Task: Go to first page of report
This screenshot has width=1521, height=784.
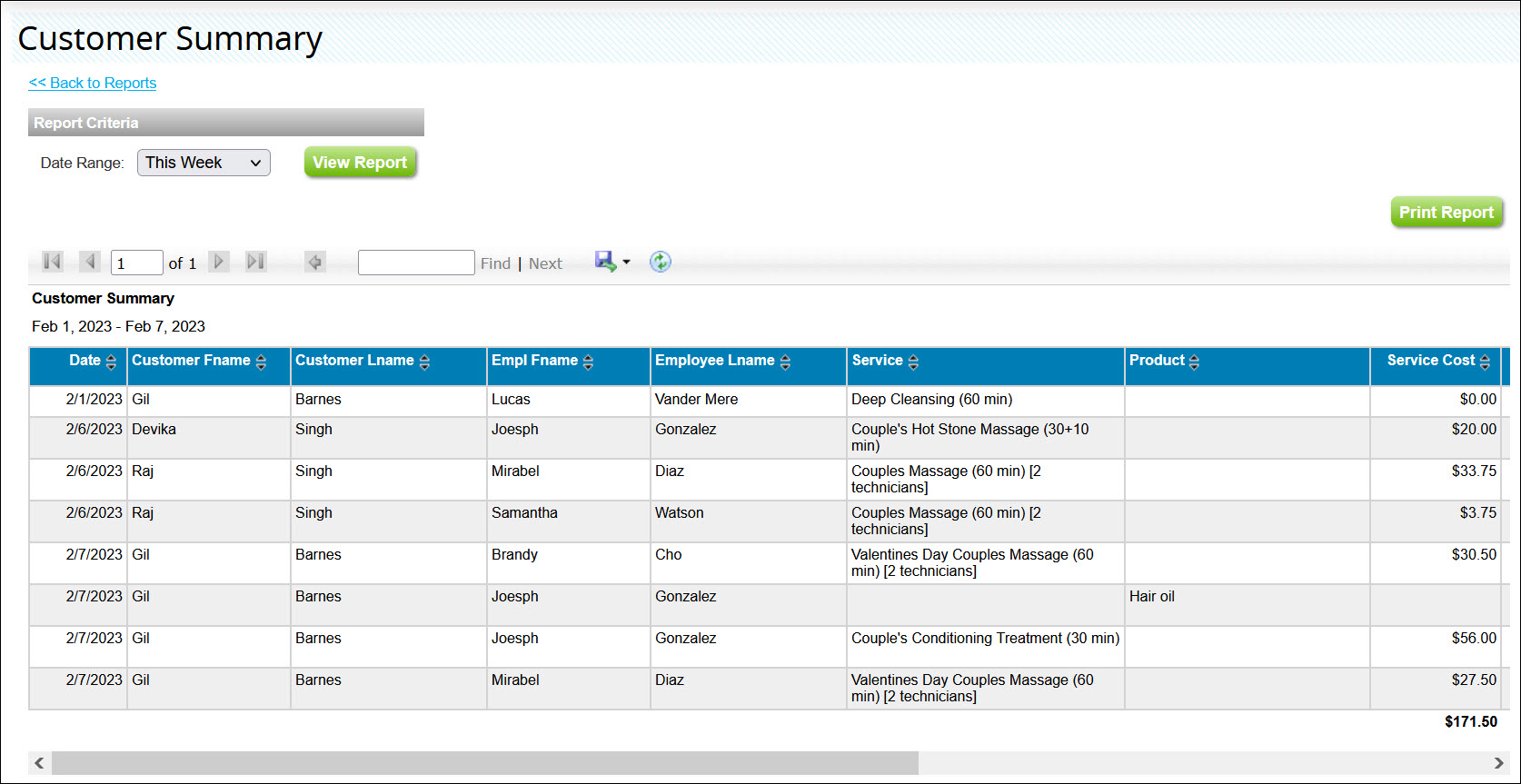Action: [x=53, y=262]
